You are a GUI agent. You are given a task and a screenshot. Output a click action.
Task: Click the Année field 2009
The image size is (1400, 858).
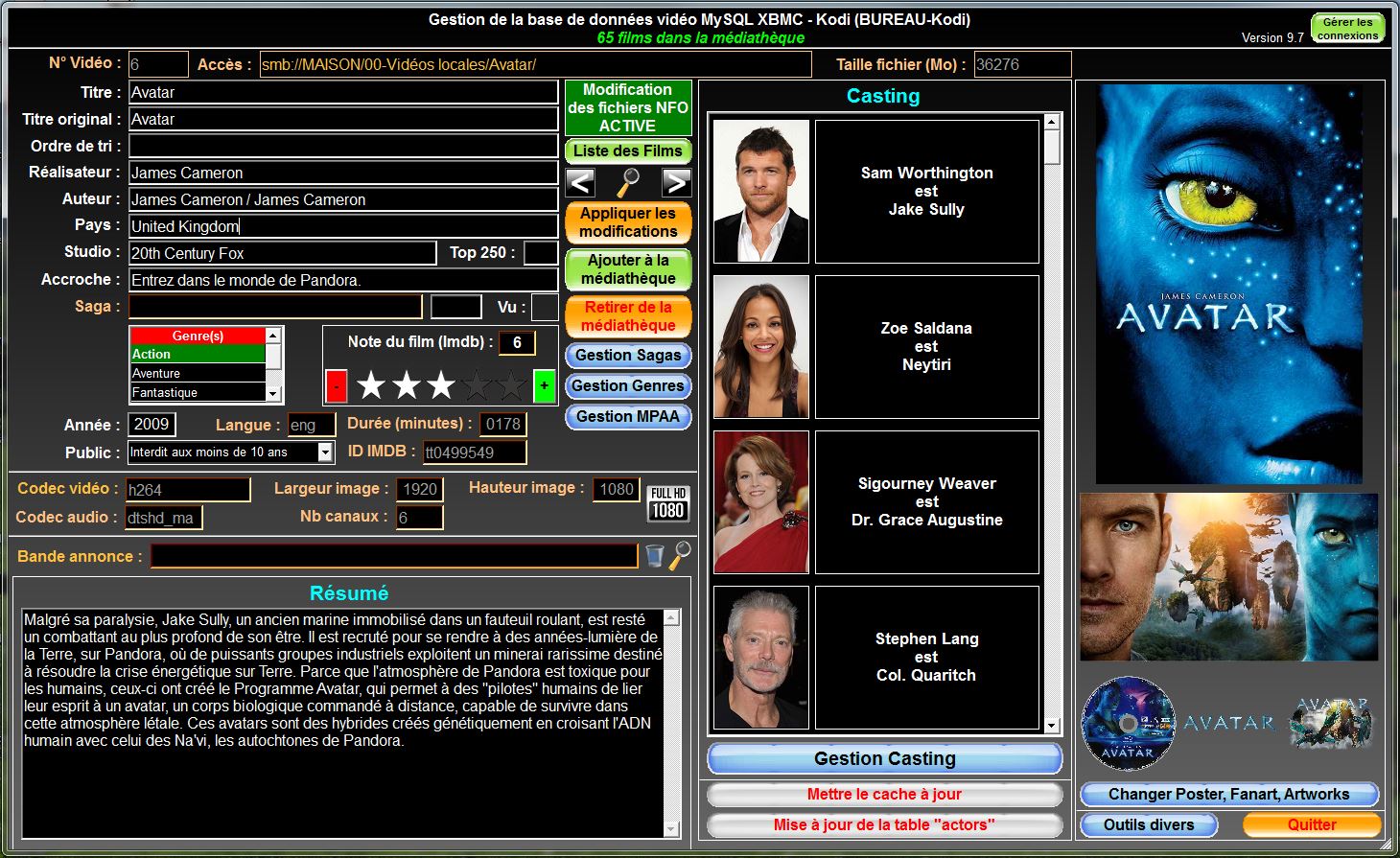[x=152, y=425]
